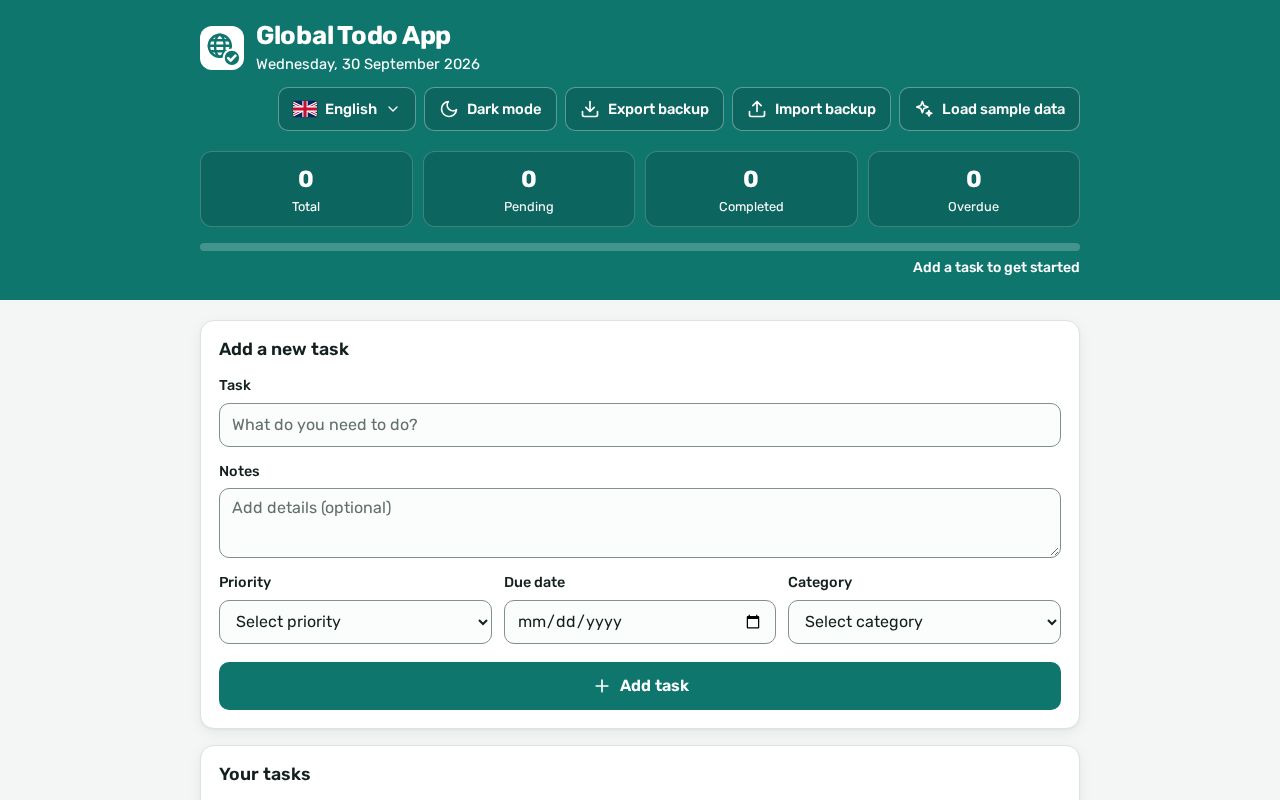The height and width of the screenshot is (800, 1280).
Task: Click the upload icon on Import backup
Action: [757, 109]
